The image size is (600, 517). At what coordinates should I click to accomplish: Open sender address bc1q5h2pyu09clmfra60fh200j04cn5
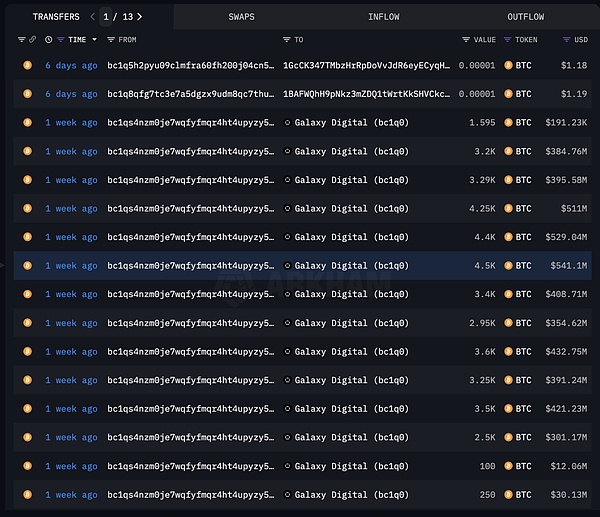(x=190, y=65)
